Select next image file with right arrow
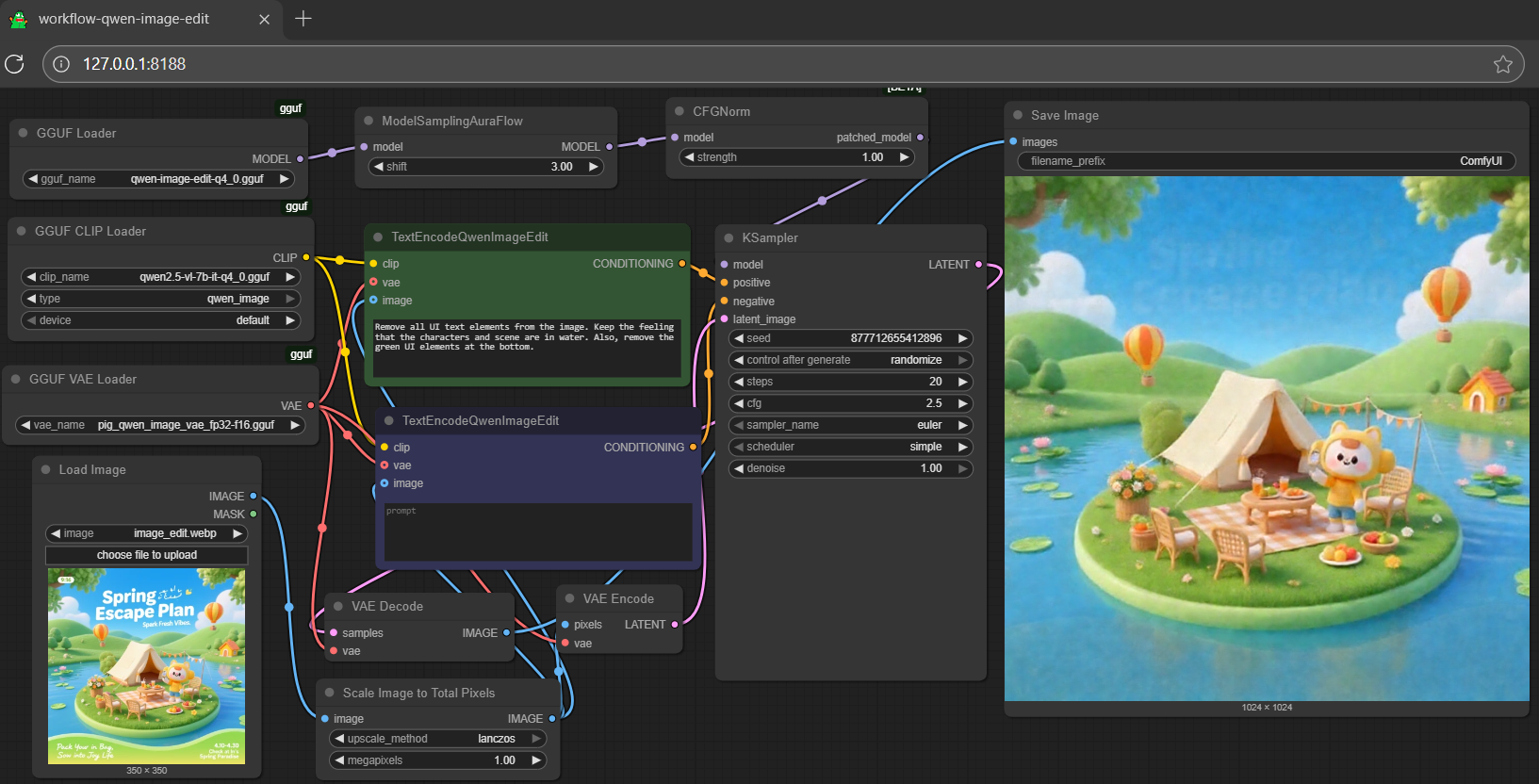1539x784 pixels. click(x=238, y=533)
